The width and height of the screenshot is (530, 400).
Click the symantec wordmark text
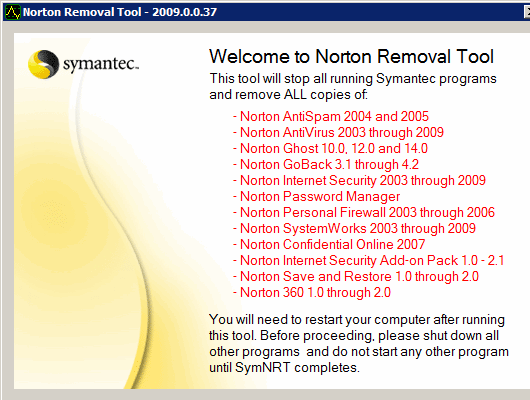click(101, 64)
